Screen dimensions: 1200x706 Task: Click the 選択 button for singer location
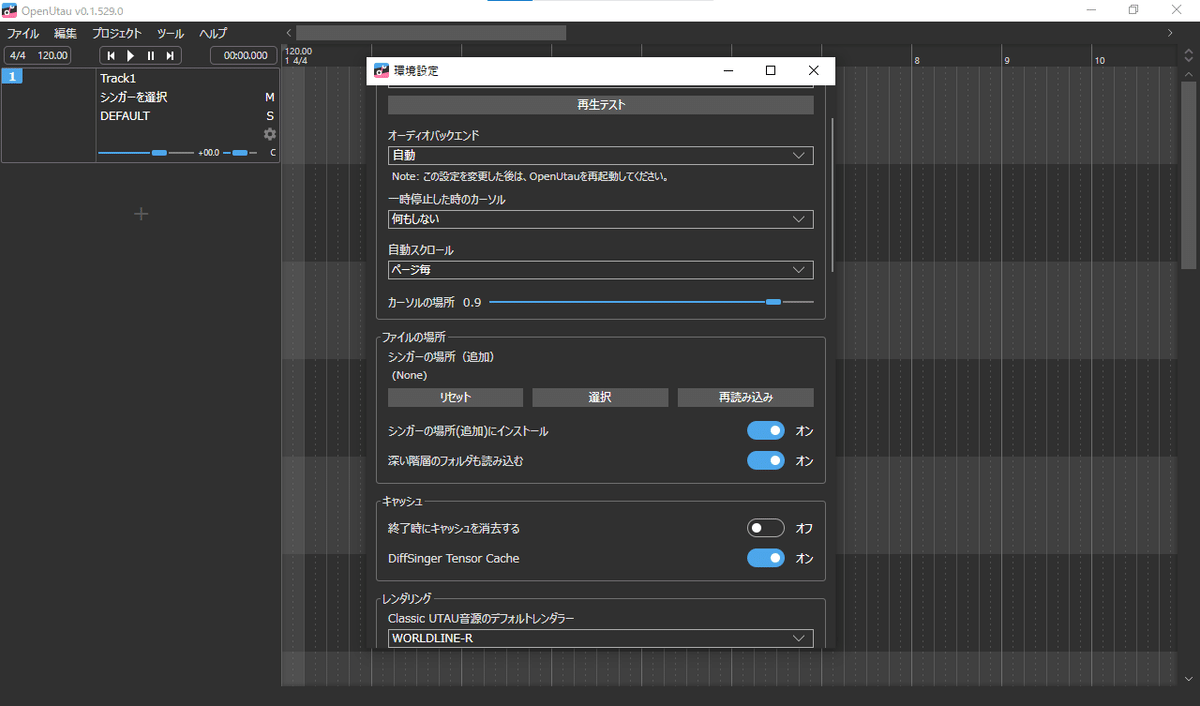pos(600,398)
